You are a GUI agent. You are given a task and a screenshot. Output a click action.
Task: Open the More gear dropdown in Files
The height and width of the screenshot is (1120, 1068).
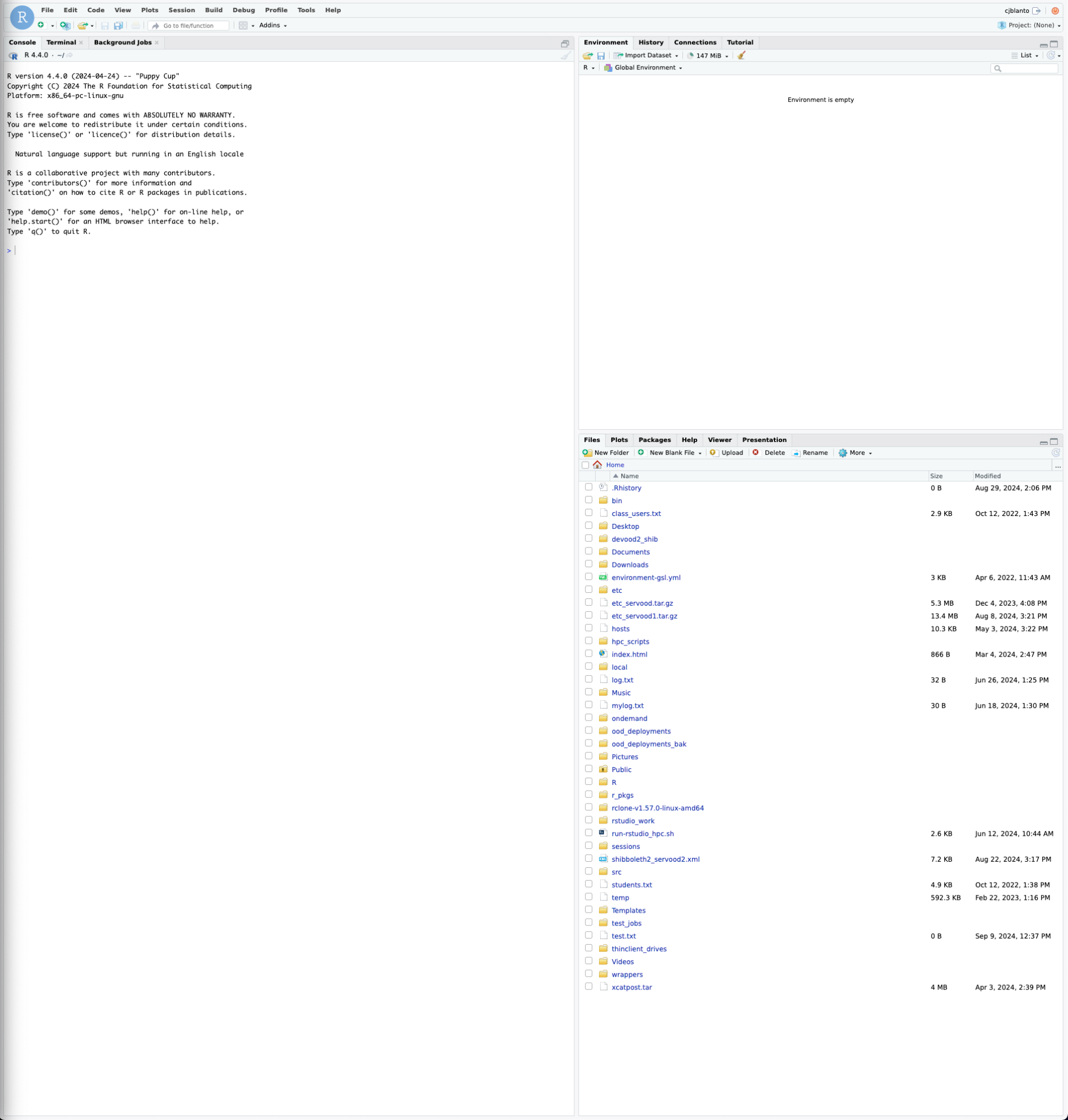(x=855, y=453)
